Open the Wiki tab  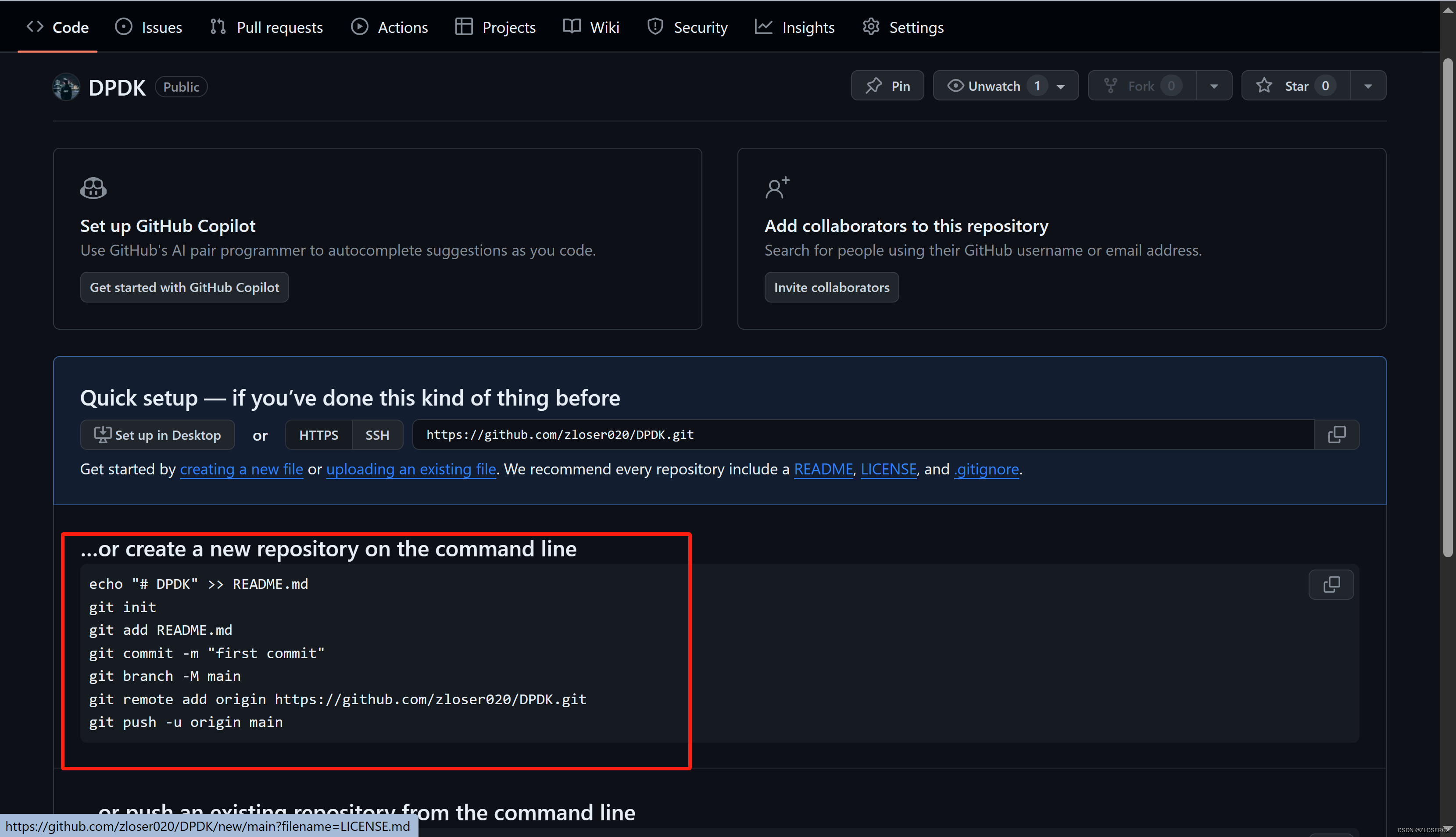coord(591,27)
